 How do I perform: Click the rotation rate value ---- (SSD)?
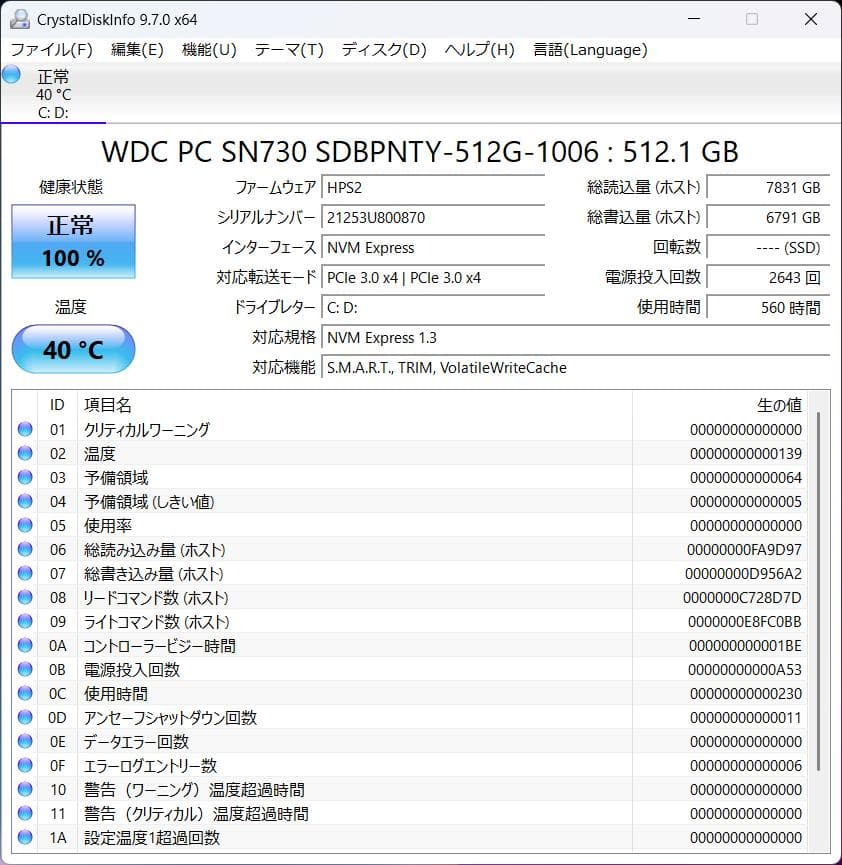click(768, 248)
